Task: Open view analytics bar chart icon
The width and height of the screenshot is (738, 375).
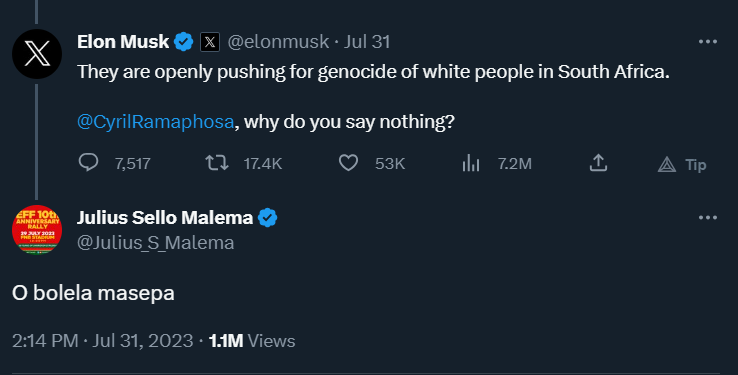Action: 471,163
